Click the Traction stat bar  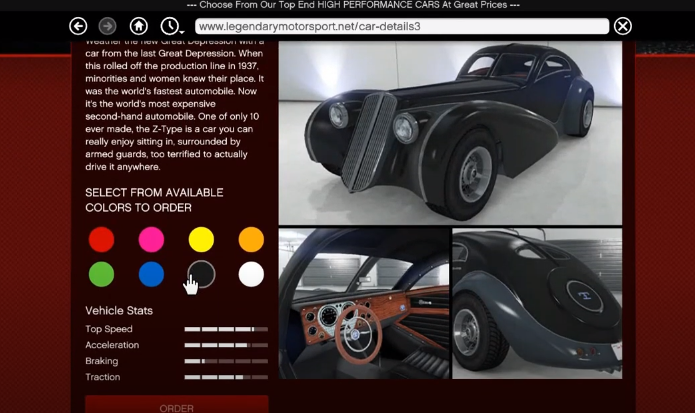pyautogui.click(x=226, y=377)
